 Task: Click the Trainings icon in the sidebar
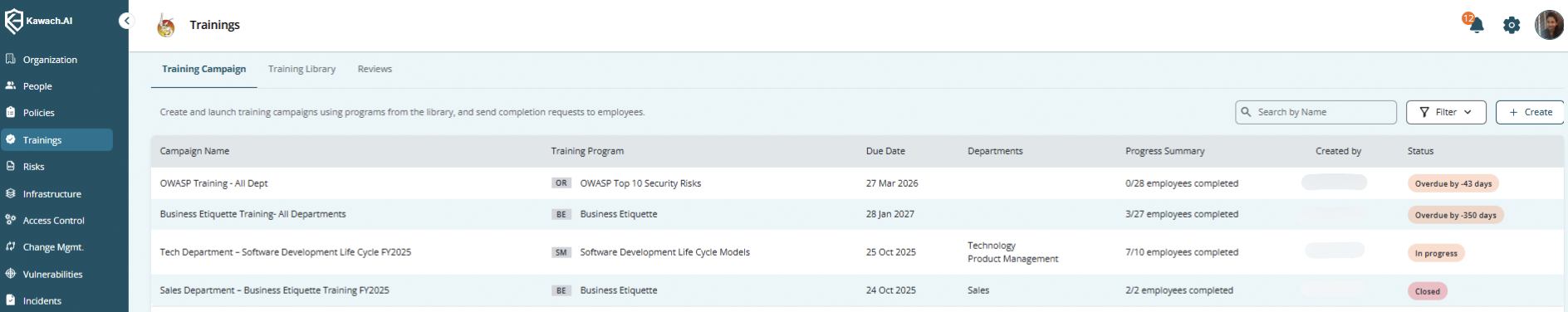(11, 139)
